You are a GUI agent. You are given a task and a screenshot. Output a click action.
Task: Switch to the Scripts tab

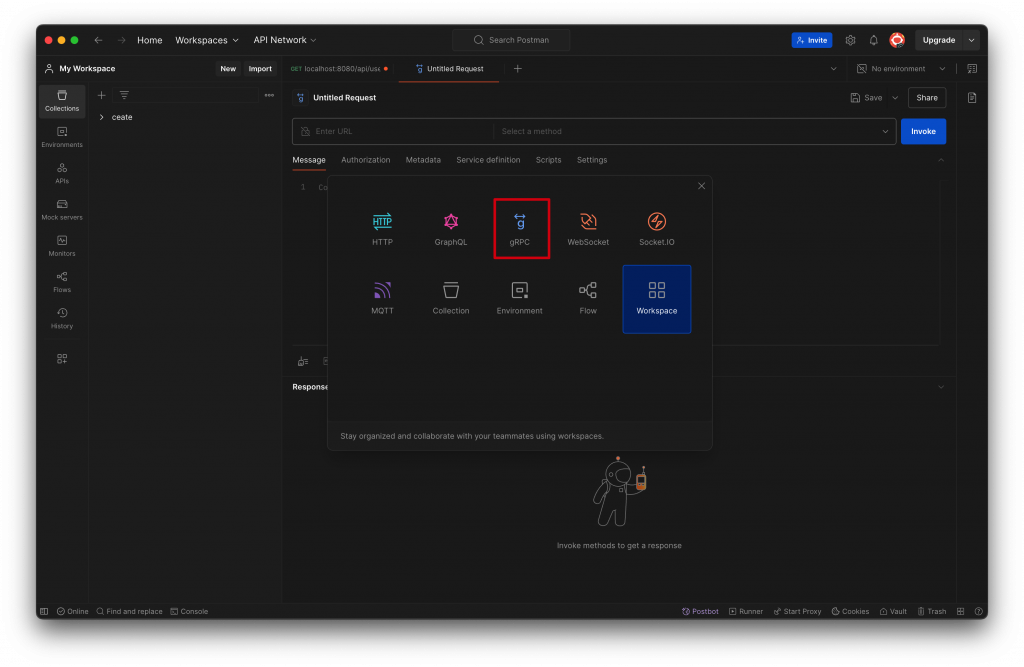tap(549, 160)
